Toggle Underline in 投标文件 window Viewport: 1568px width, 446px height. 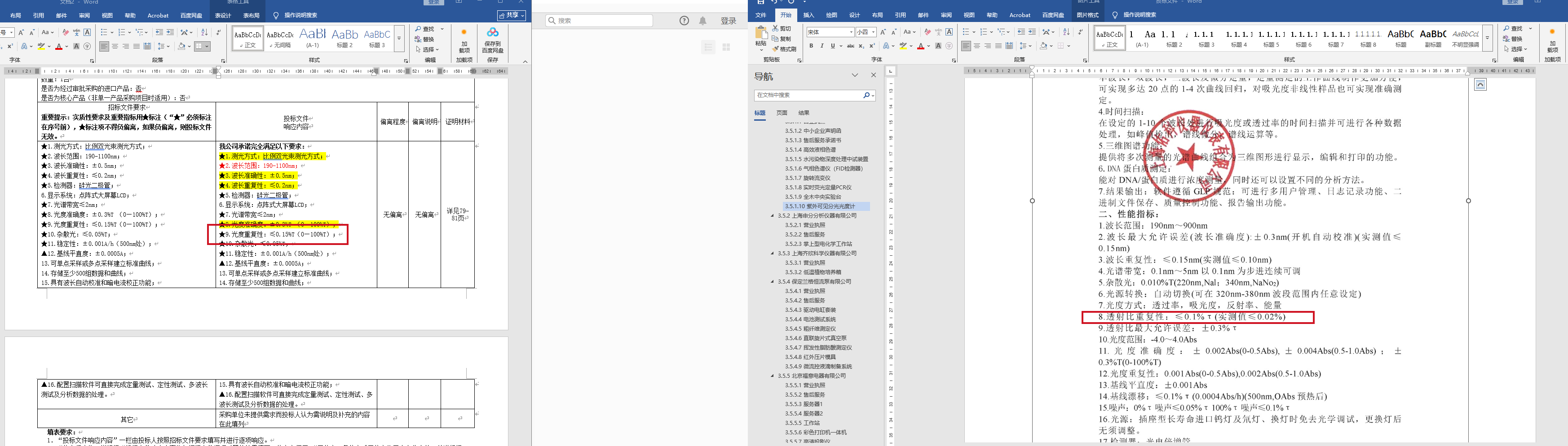833,46
